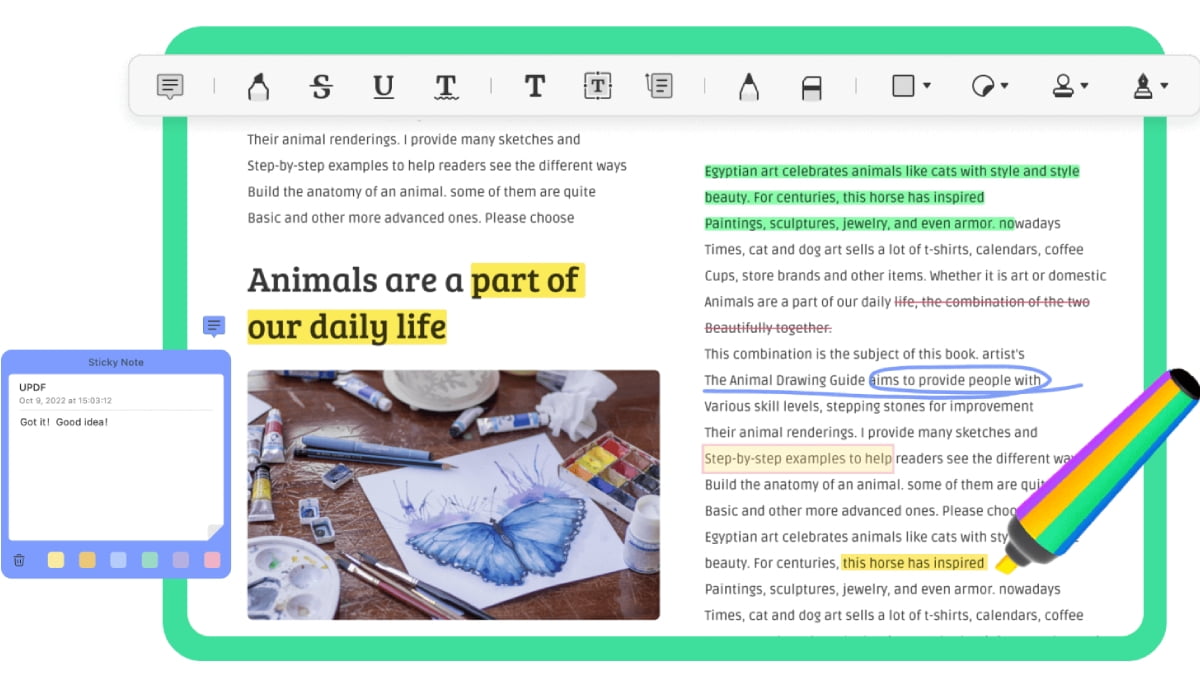The width and height of the screenshot is (1200, 675).
Task: Select the Pencil drawing tool
Action: tap(748, 87)
